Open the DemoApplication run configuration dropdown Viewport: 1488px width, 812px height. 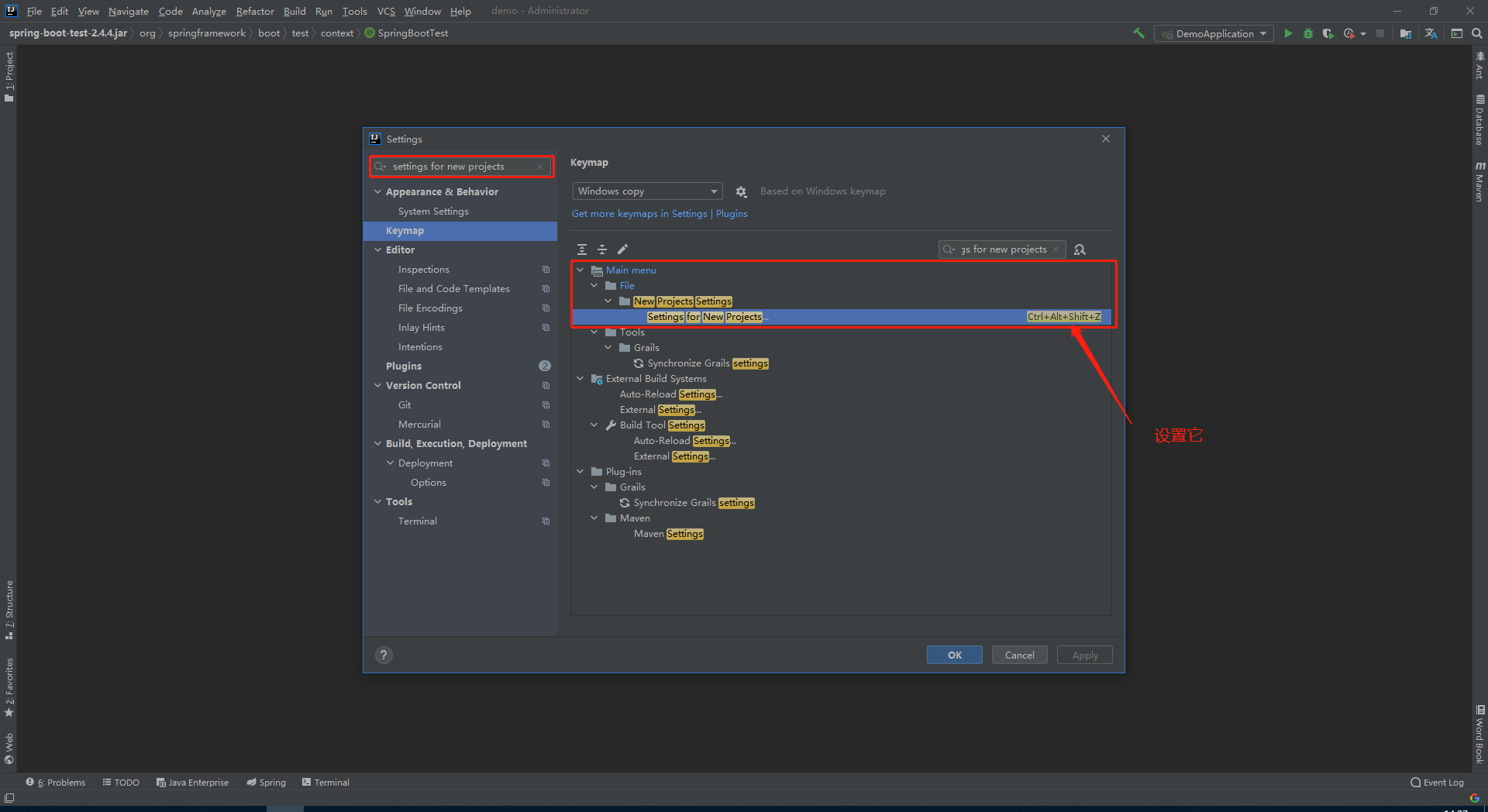coord(1214,33)
